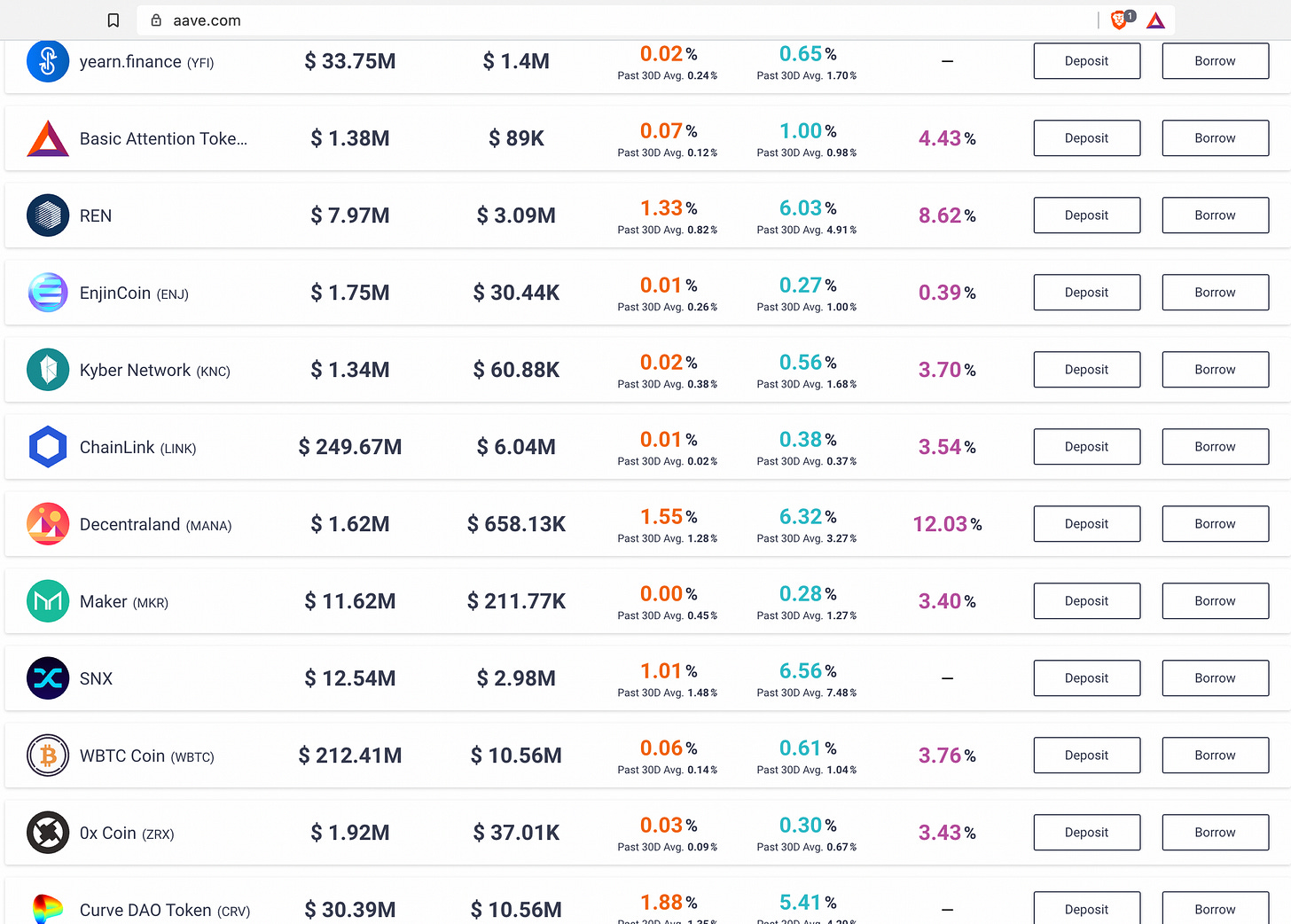Click the Basic Attention Token icon
Image resolution: width=1291 pixels, height=924 pixels.
pos(48,138)
